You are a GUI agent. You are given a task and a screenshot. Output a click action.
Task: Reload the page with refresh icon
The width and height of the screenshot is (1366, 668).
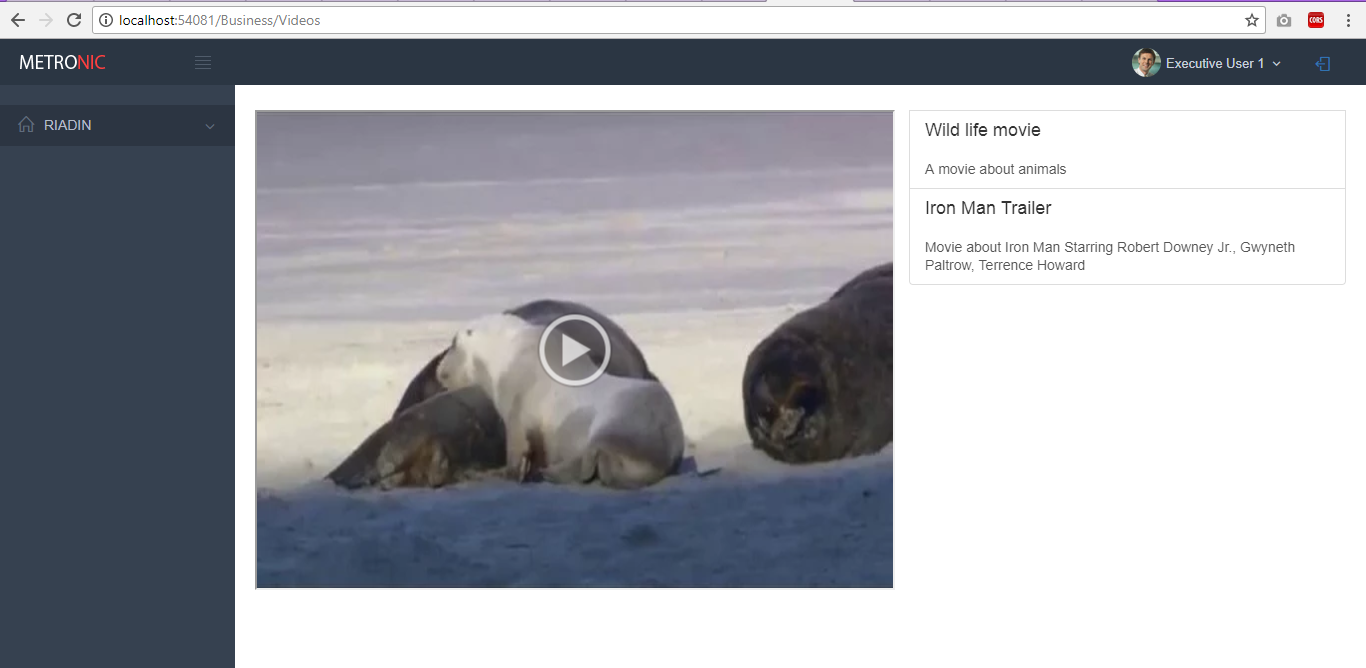click(74, 20)
